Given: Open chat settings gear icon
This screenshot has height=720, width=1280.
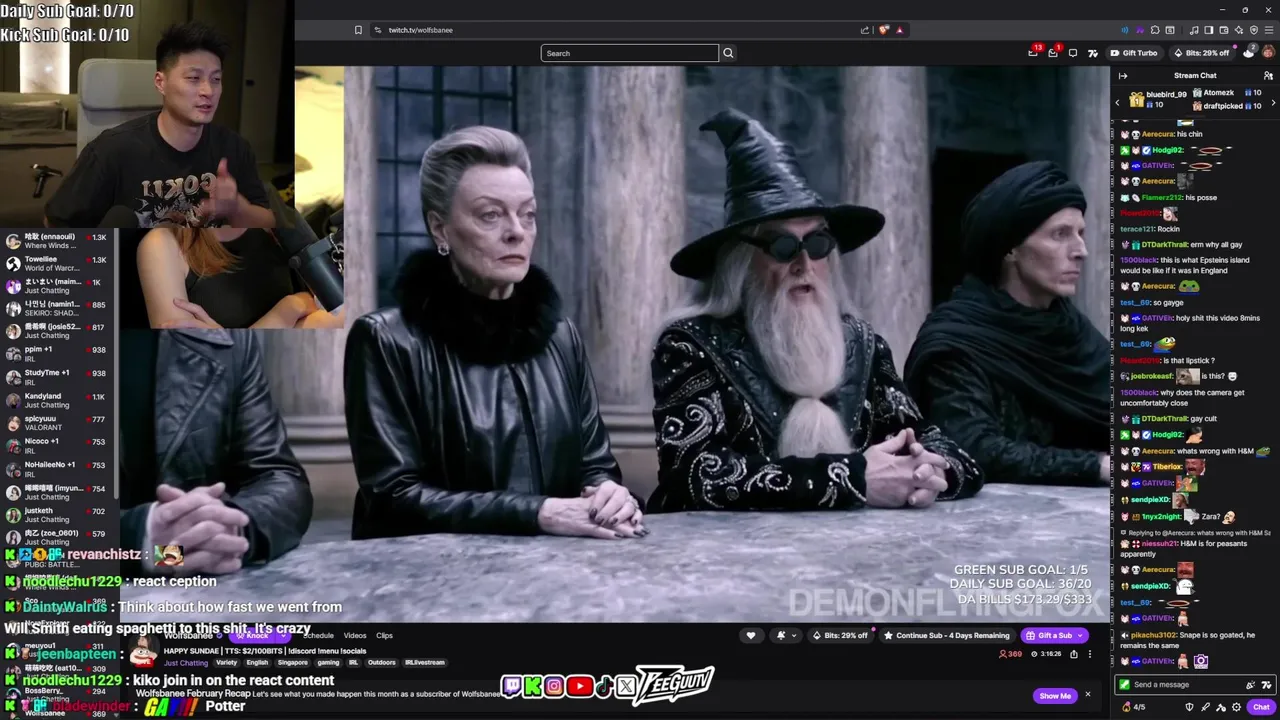Looking at the screenshot, I should [1236, 707].
